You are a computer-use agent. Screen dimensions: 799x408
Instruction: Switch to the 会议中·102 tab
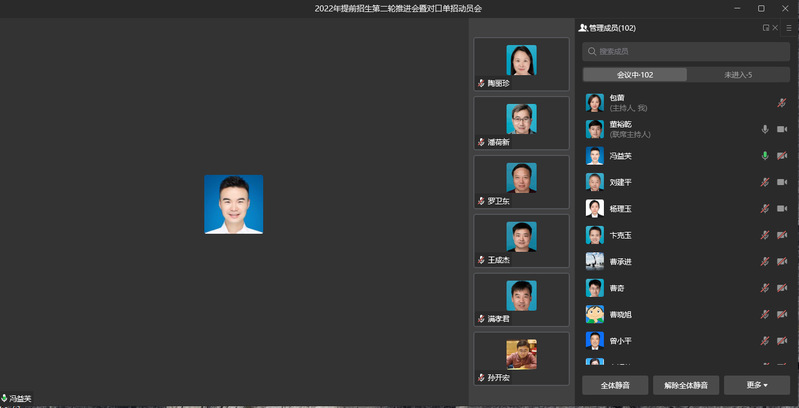click(x=635, y=75)
